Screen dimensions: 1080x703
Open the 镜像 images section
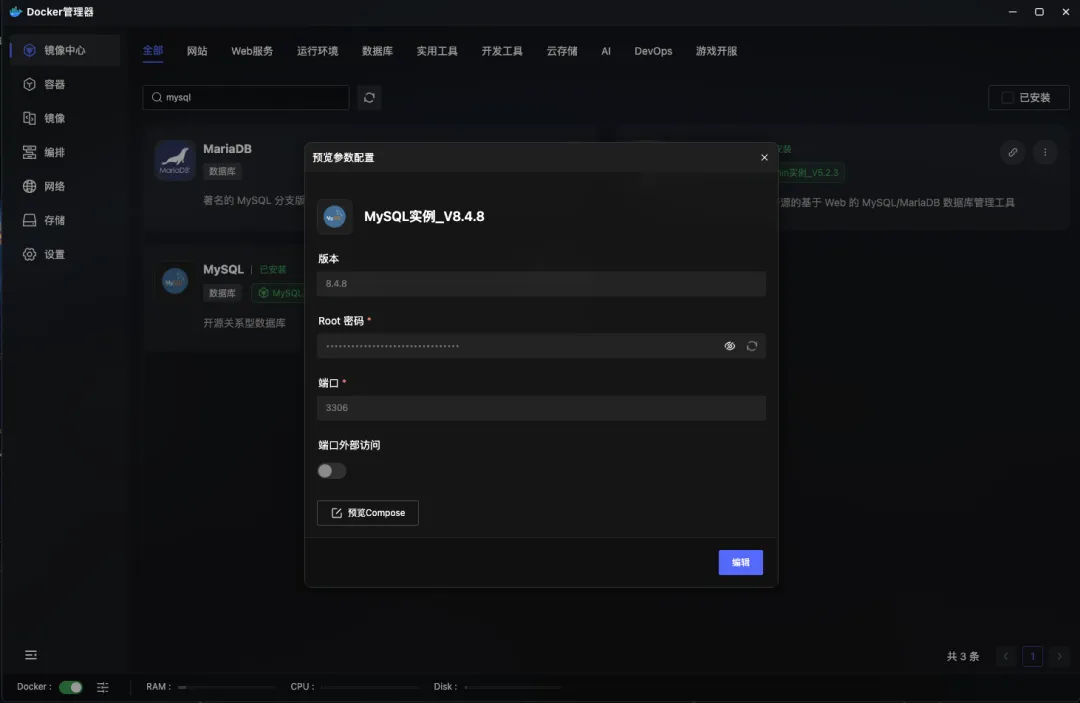[65, 118]
